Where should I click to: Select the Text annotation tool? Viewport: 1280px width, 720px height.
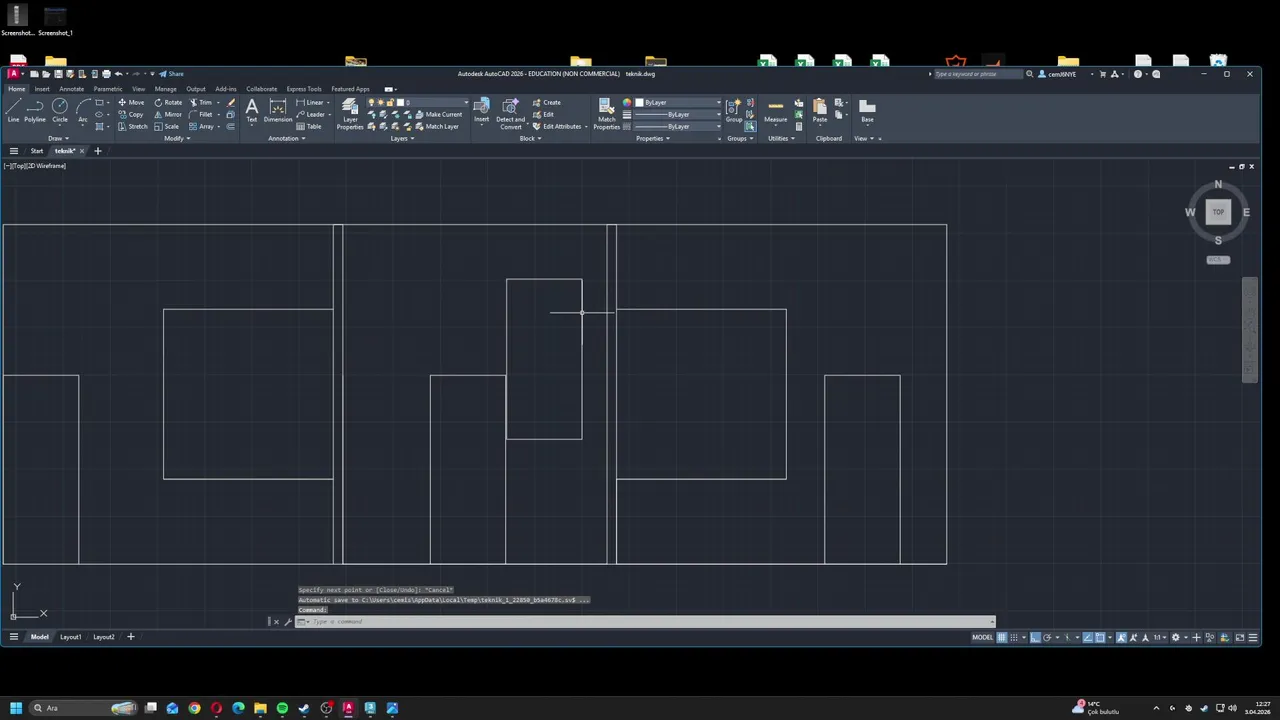click(x=251, y=109)
